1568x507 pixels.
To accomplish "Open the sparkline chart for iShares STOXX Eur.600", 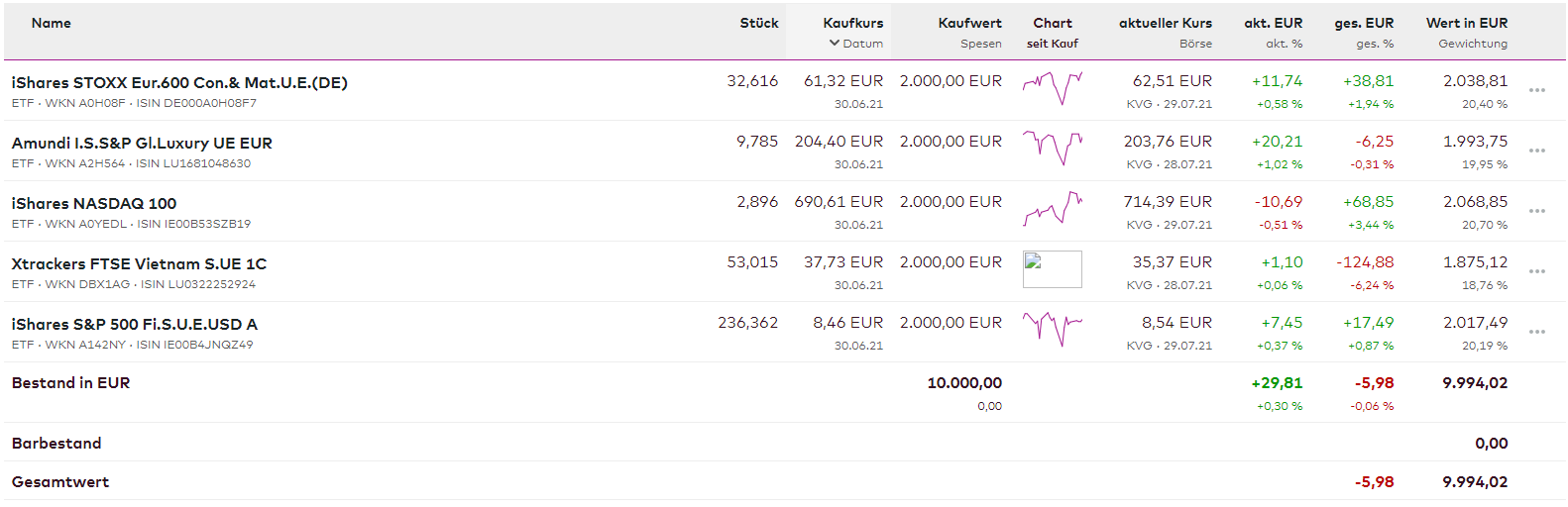I will 1052,88.
